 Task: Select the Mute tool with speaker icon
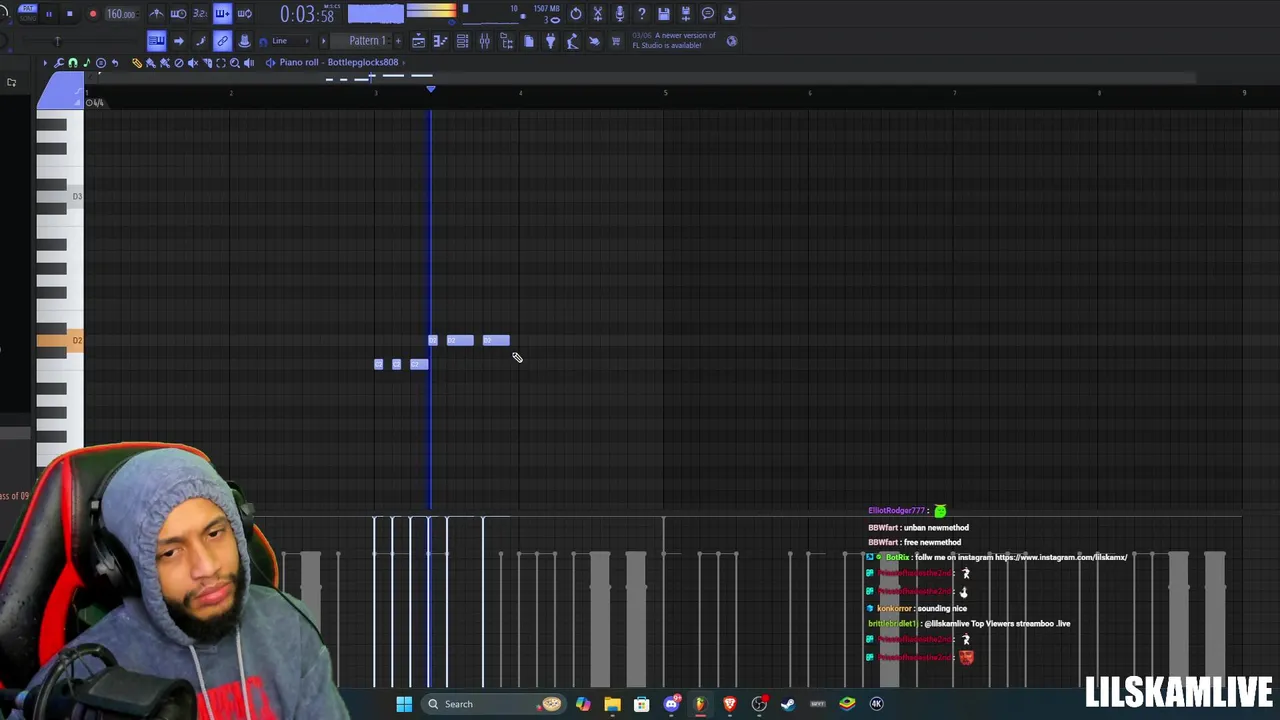point(193,62)
